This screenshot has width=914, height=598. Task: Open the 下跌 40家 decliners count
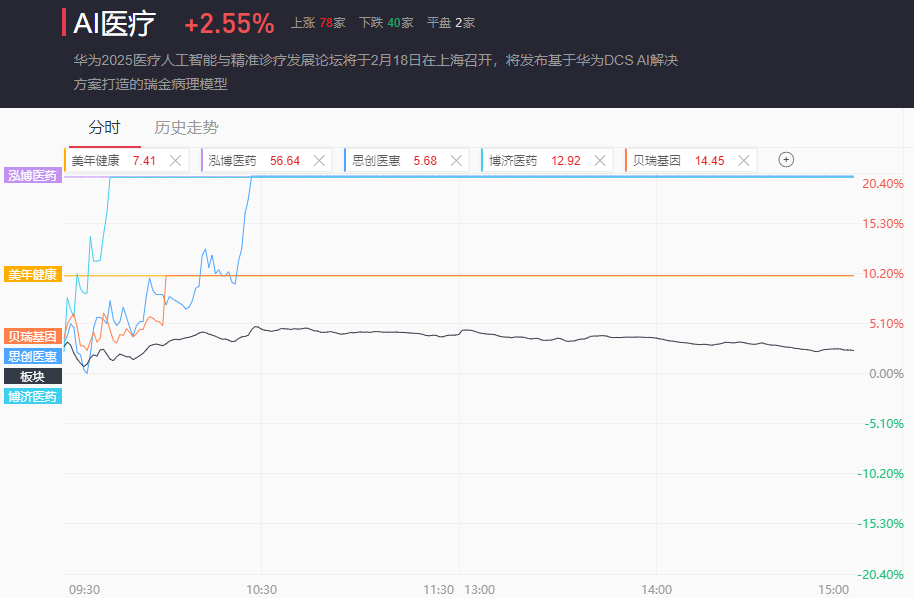click(x=385, y=22)
